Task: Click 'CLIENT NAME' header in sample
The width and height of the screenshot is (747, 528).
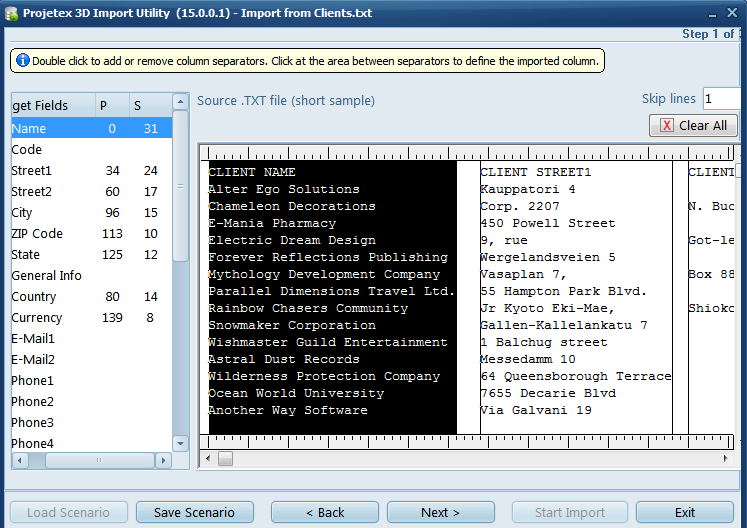Action: pos(252,172)
